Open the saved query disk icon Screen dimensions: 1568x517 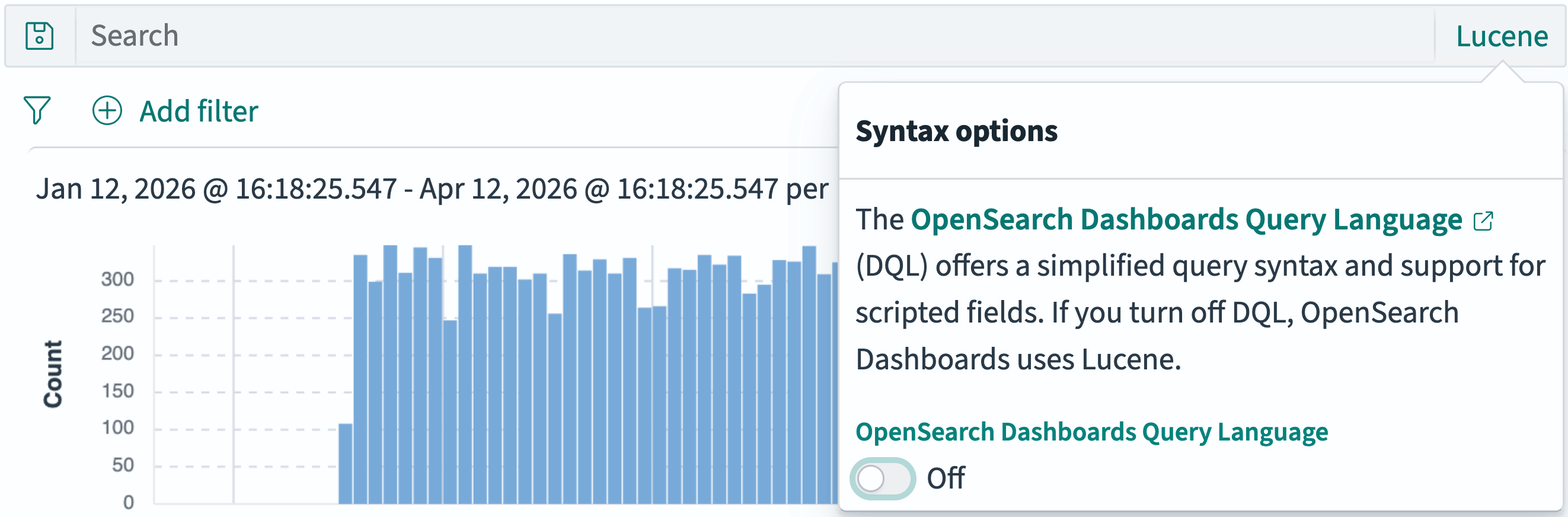tap(40, 36)
